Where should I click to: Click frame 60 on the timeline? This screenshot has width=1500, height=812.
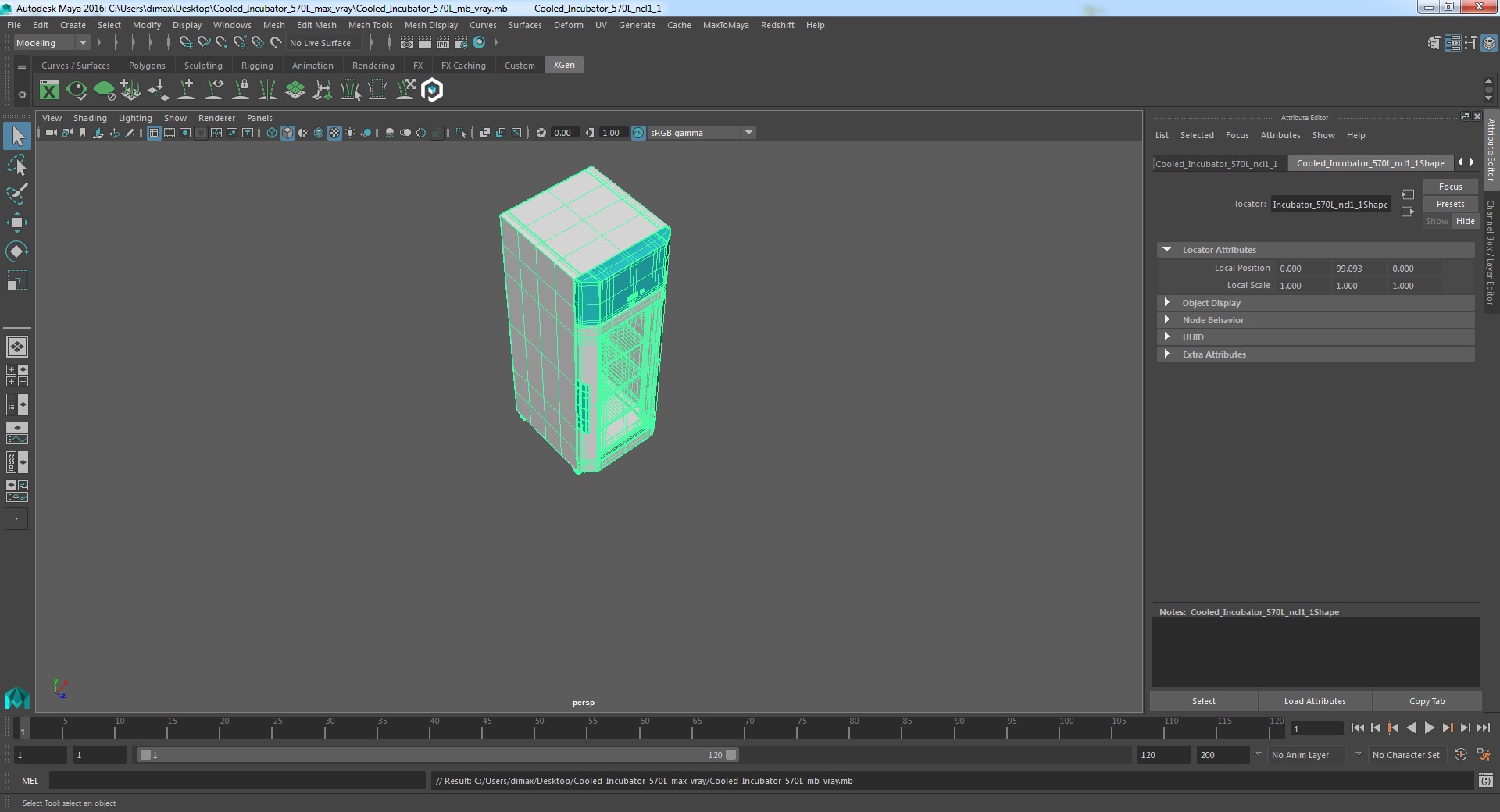pyautogui.click(x=644, y=728)
